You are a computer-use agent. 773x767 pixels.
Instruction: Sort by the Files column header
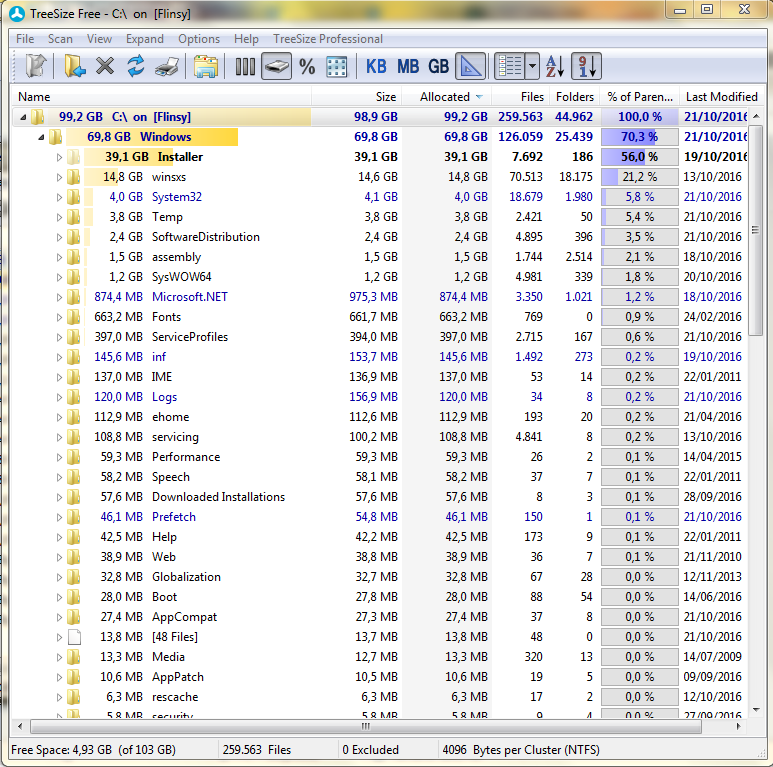(520, 97)
